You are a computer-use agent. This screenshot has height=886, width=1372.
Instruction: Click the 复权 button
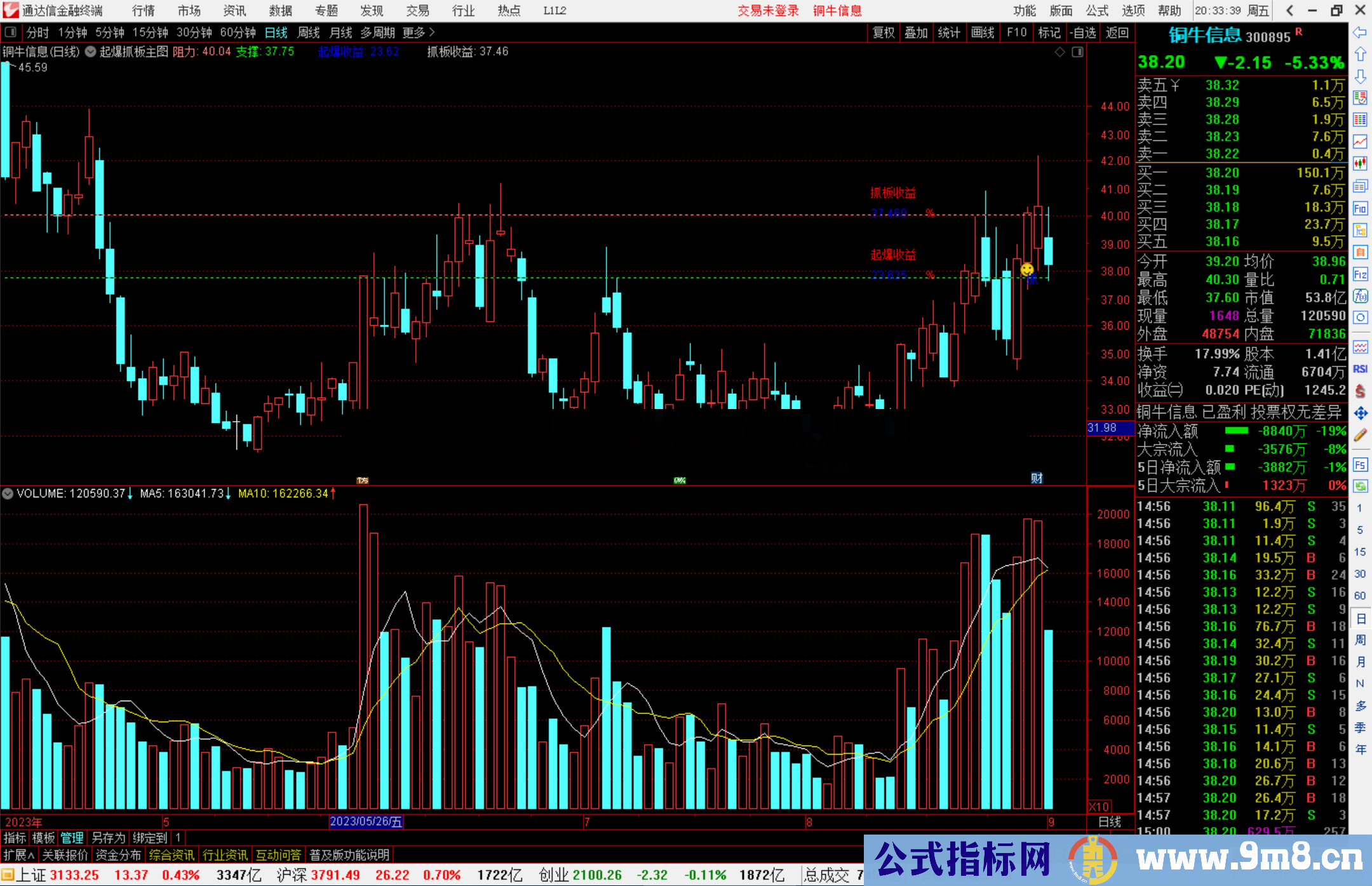tap(884, 32)
